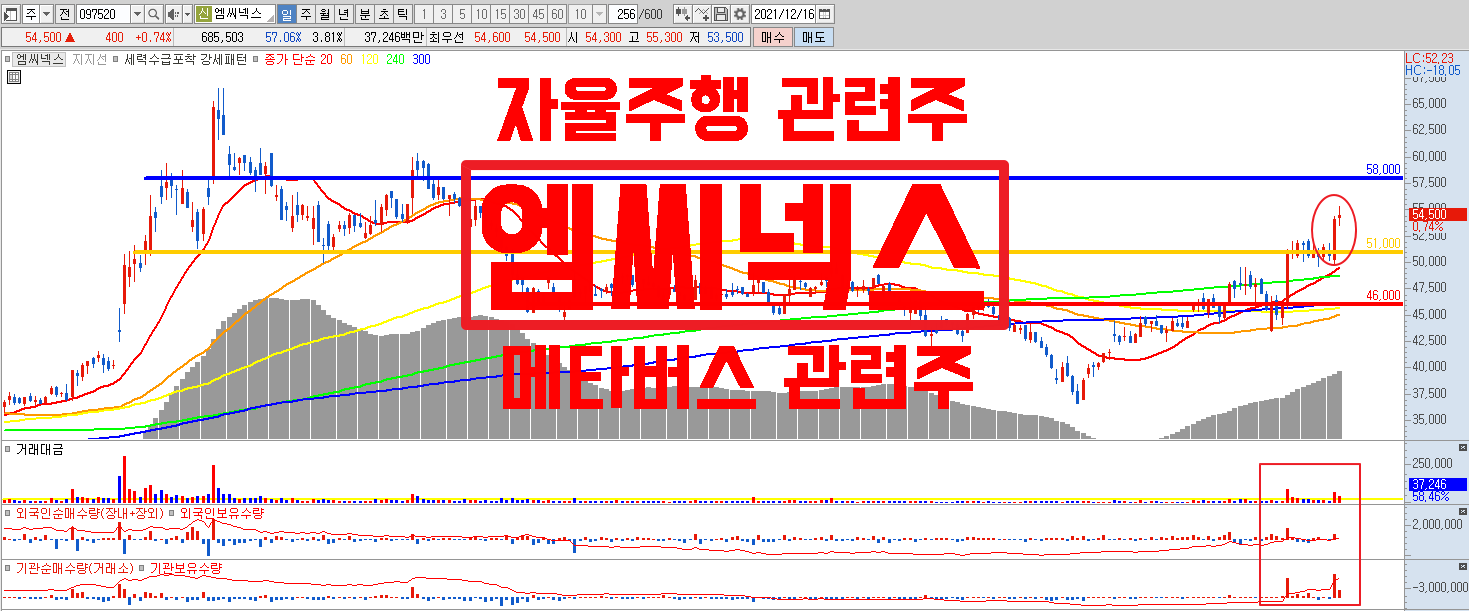Select the 주 weekly period tab

(x=306, y=14)
